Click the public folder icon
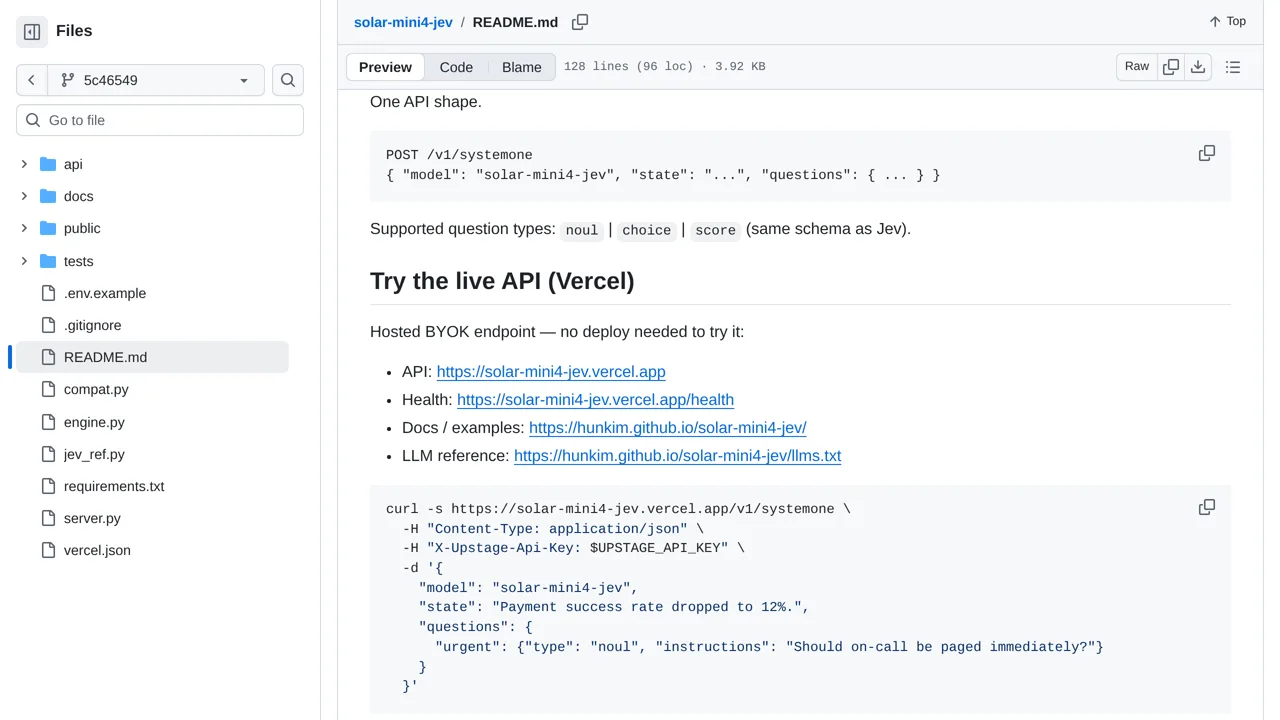The height and width of the screenshot is (720, 1280). 48,228
